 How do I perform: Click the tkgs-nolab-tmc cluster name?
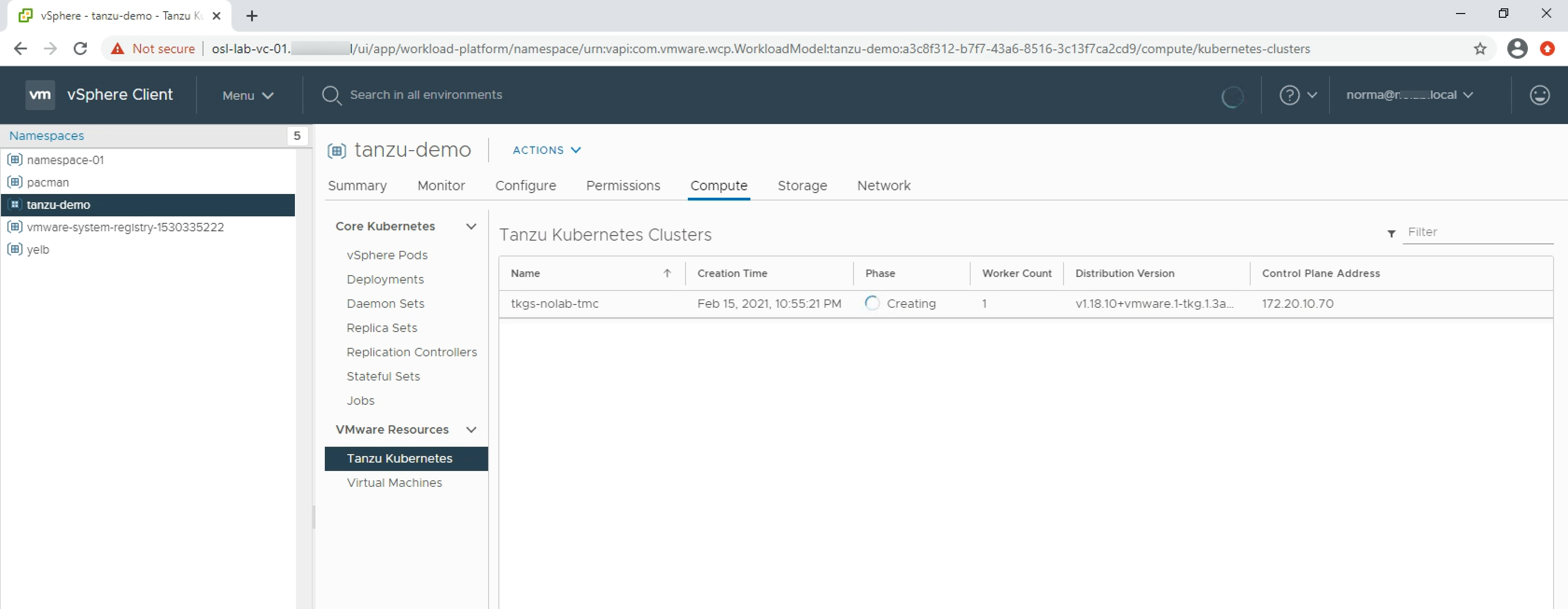click(554, 304)
